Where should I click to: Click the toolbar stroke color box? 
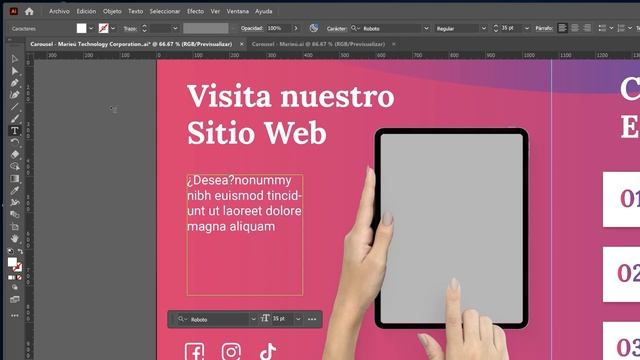pyautogui.click(x=18, y=268)
